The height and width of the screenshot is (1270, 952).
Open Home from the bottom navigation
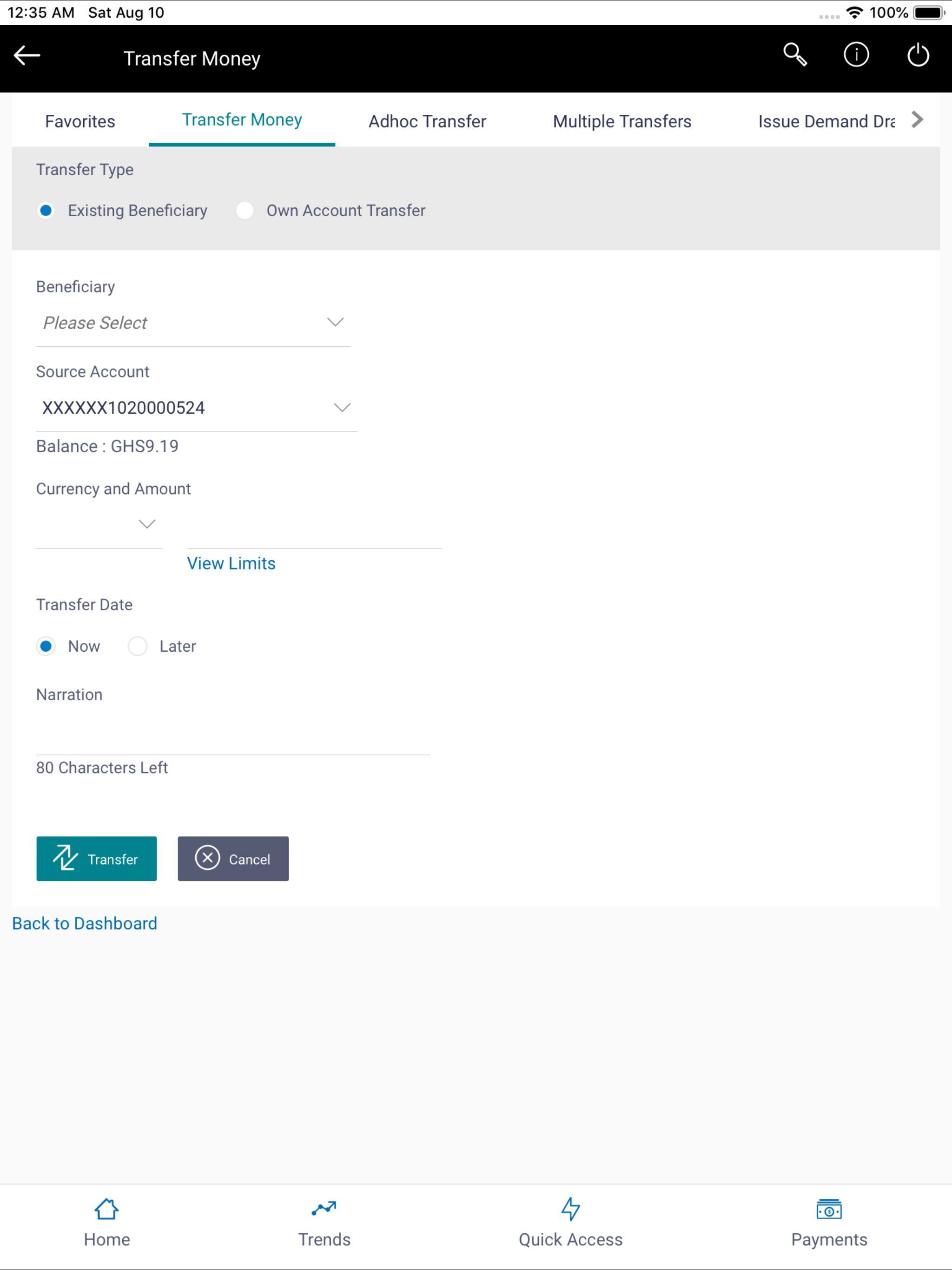click(106, 1223)
